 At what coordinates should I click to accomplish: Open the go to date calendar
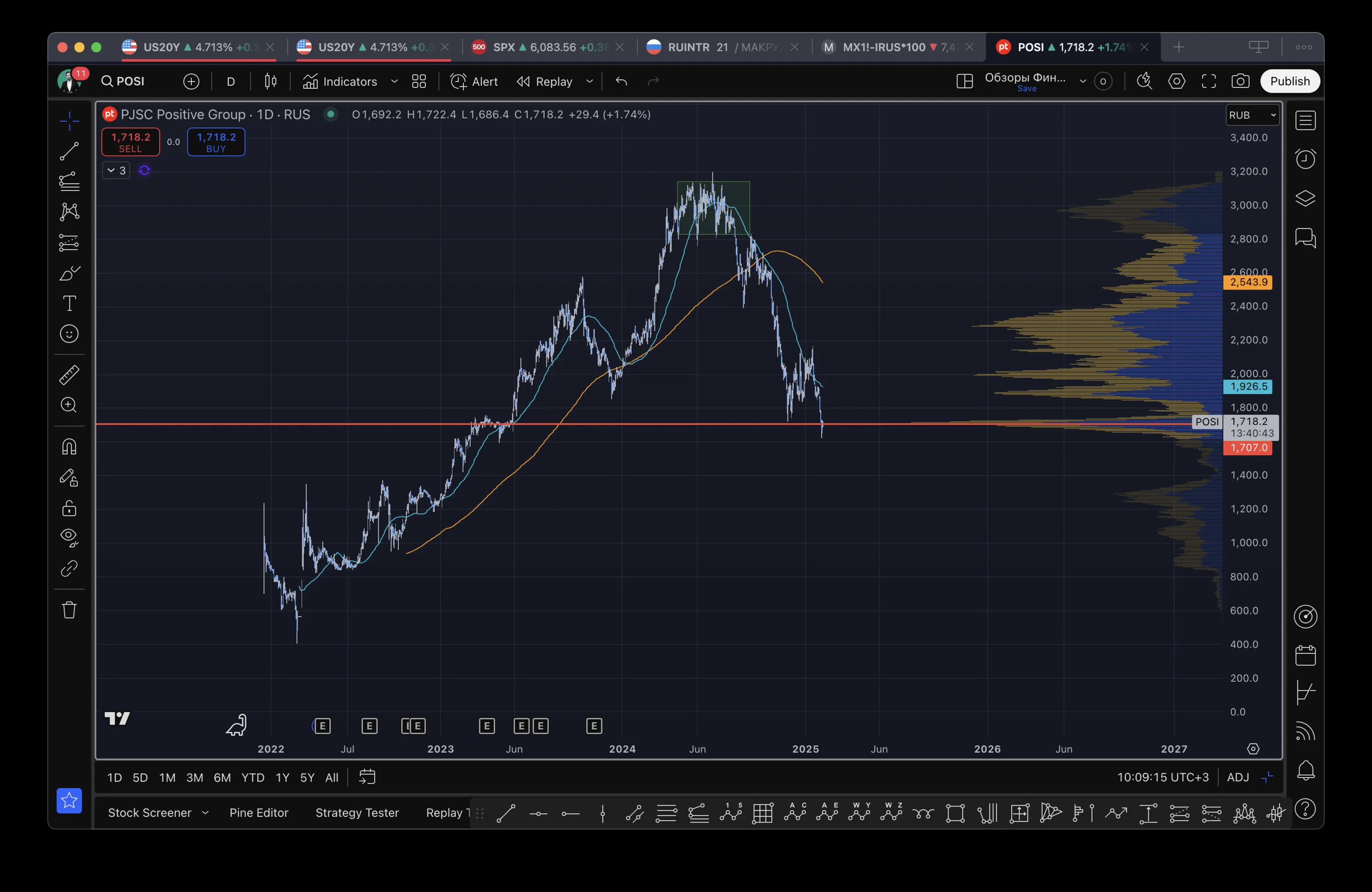click(367, 777)
